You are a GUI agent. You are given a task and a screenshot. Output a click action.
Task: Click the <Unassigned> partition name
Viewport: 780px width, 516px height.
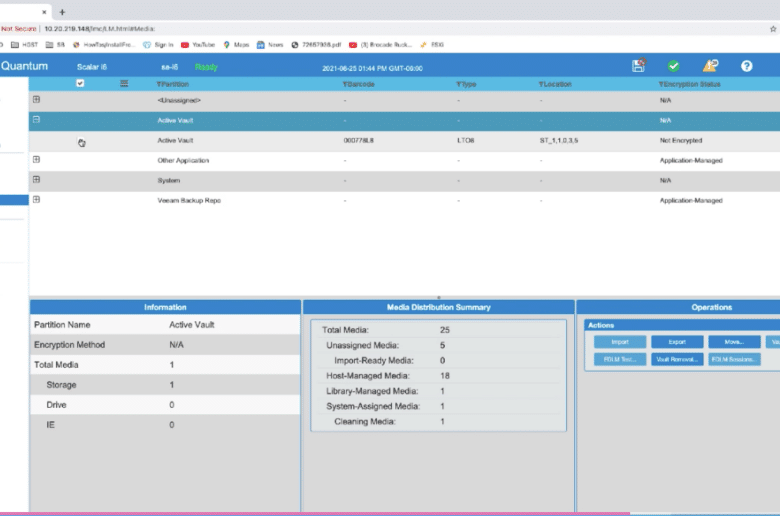179,101
